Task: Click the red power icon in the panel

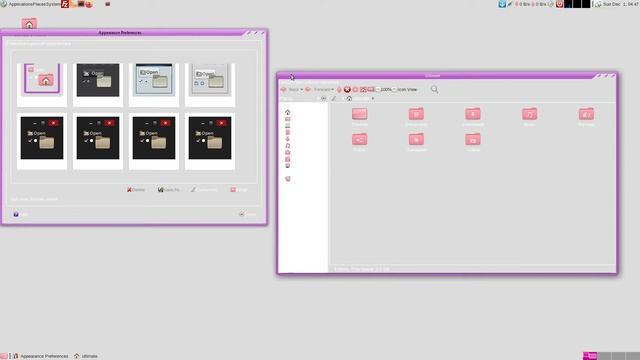Action: coord(560,4)
